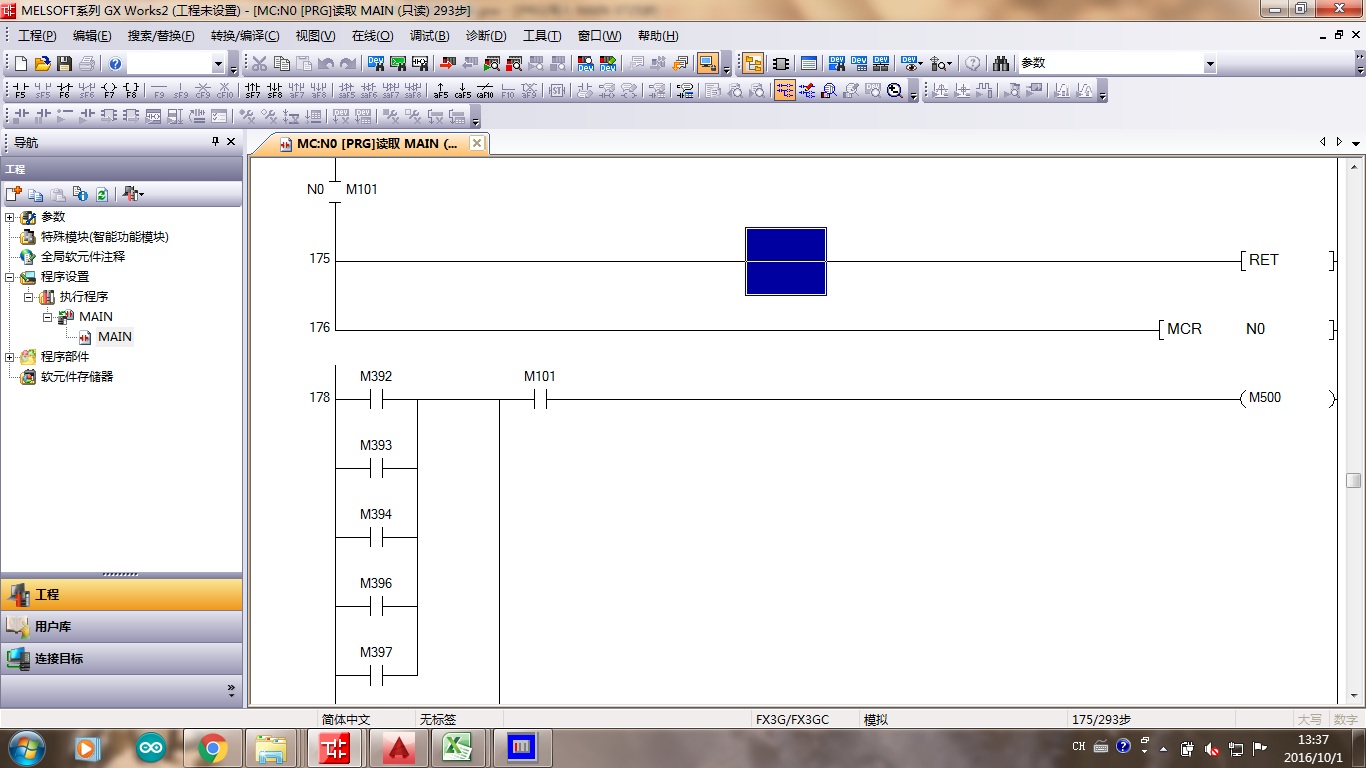
Task: Pin the 导航 navigation panel
Action: [215, 142]
